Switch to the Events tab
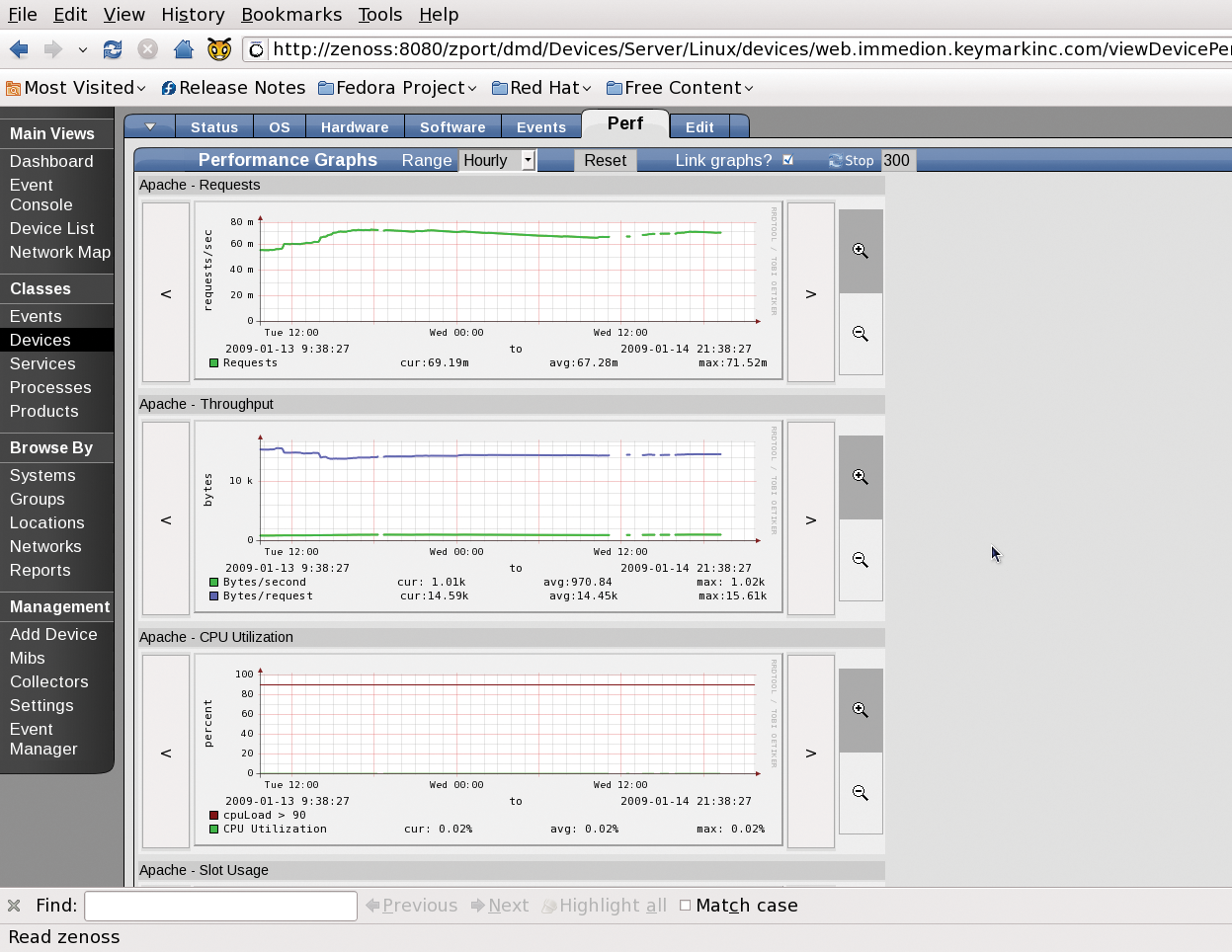The width and height of the screenshot is (1232, 952). (x=541, y=126)
